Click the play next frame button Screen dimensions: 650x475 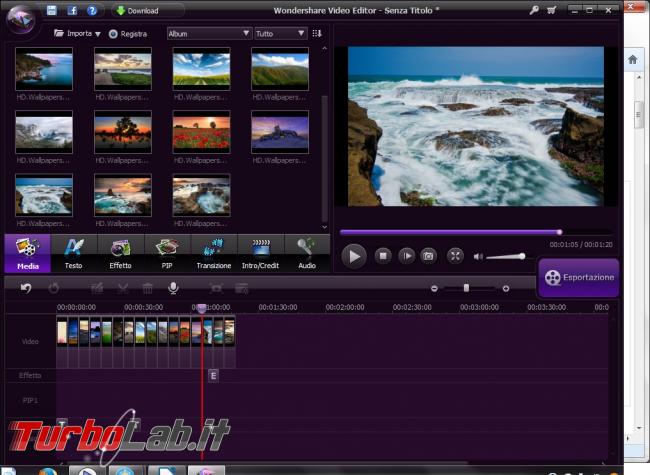point(407,256)
